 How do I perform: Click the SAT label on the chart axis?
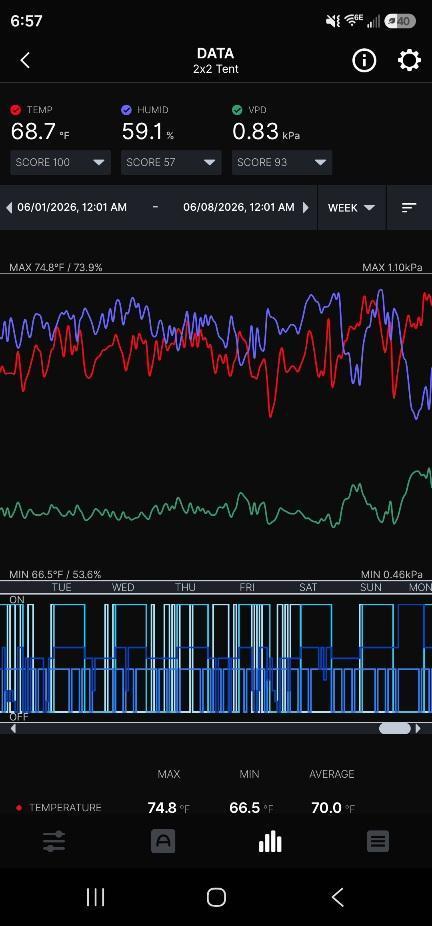coord(308,587)
